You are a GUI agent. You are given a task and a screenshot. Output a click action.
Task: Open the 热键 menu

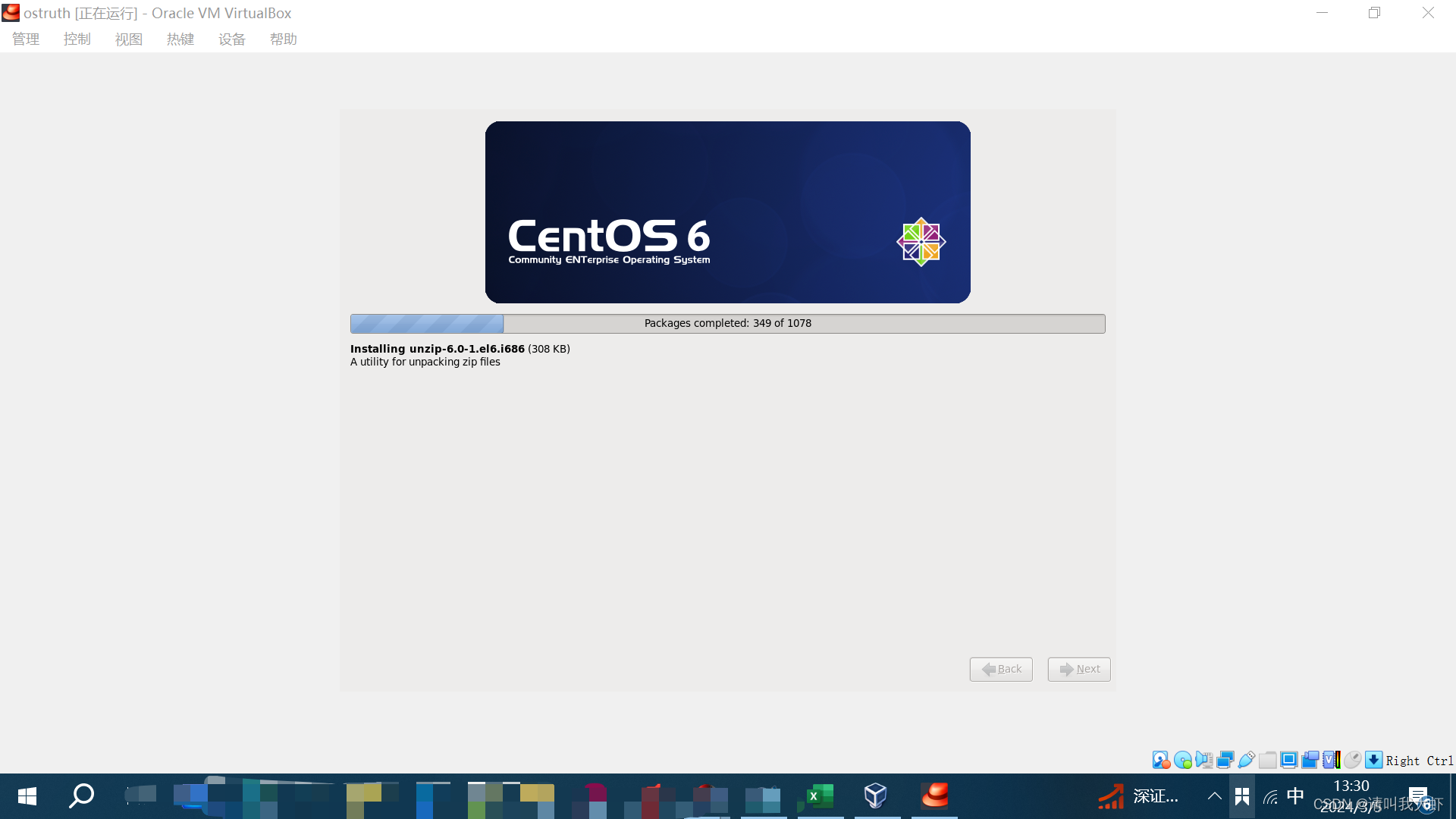click(x=180, y=39)
